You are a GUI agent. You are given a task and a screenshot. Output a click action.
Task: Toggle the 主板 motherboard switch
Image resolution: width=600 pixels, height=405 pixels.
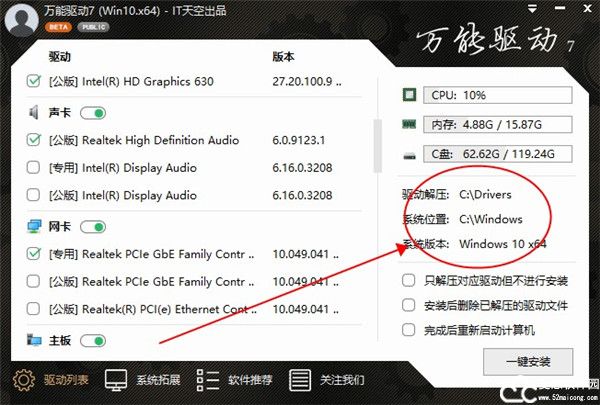(93, 340)
